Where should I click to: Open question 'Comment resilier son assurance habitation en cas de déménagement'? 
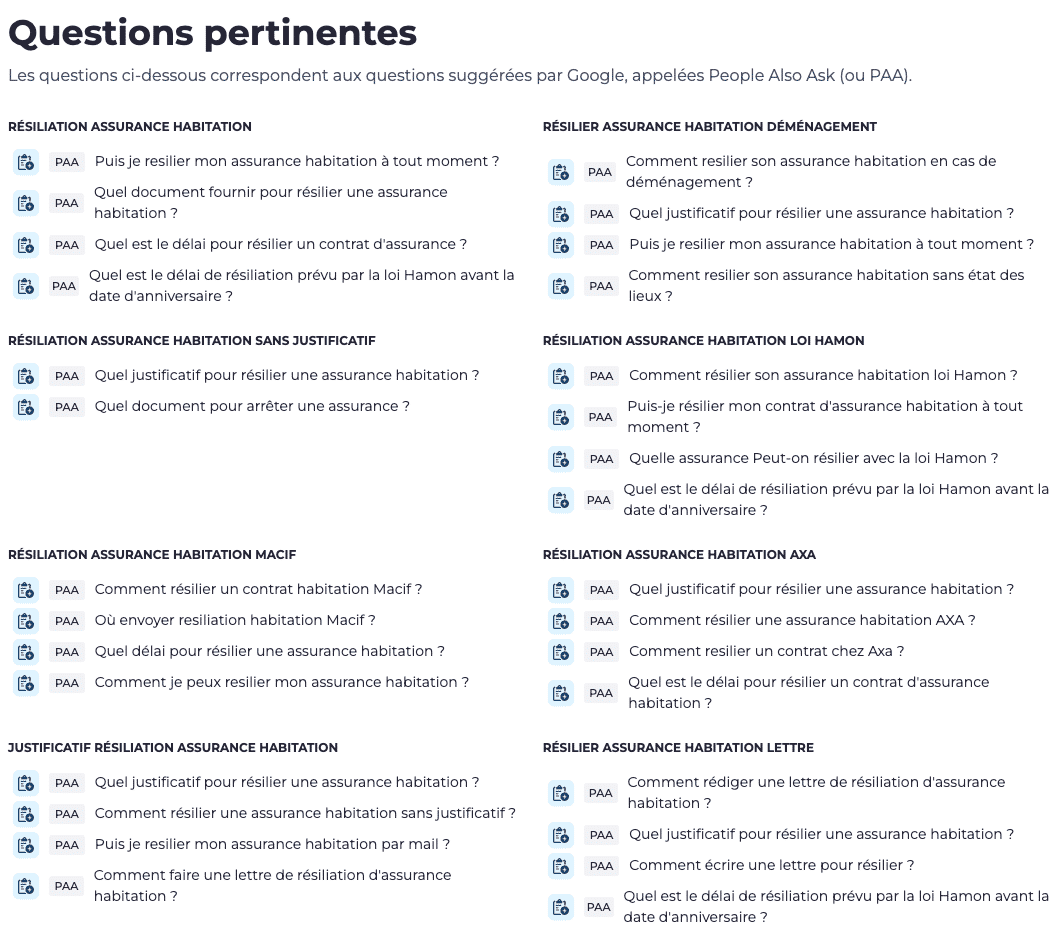coord(810,171)
